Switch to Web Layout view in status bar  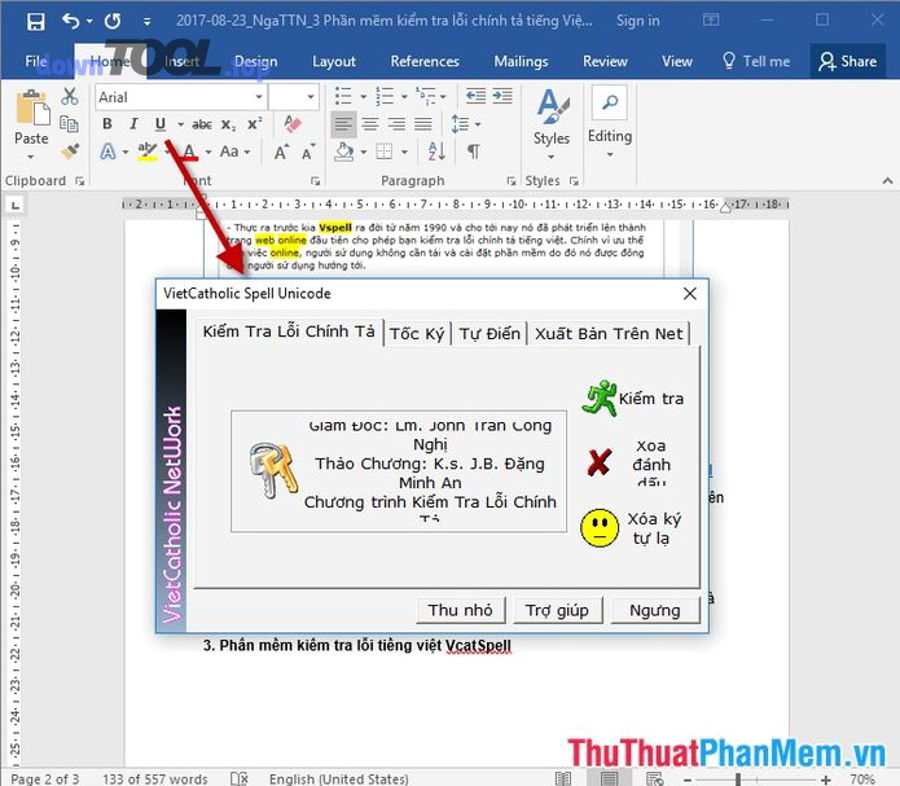point(654,779)
